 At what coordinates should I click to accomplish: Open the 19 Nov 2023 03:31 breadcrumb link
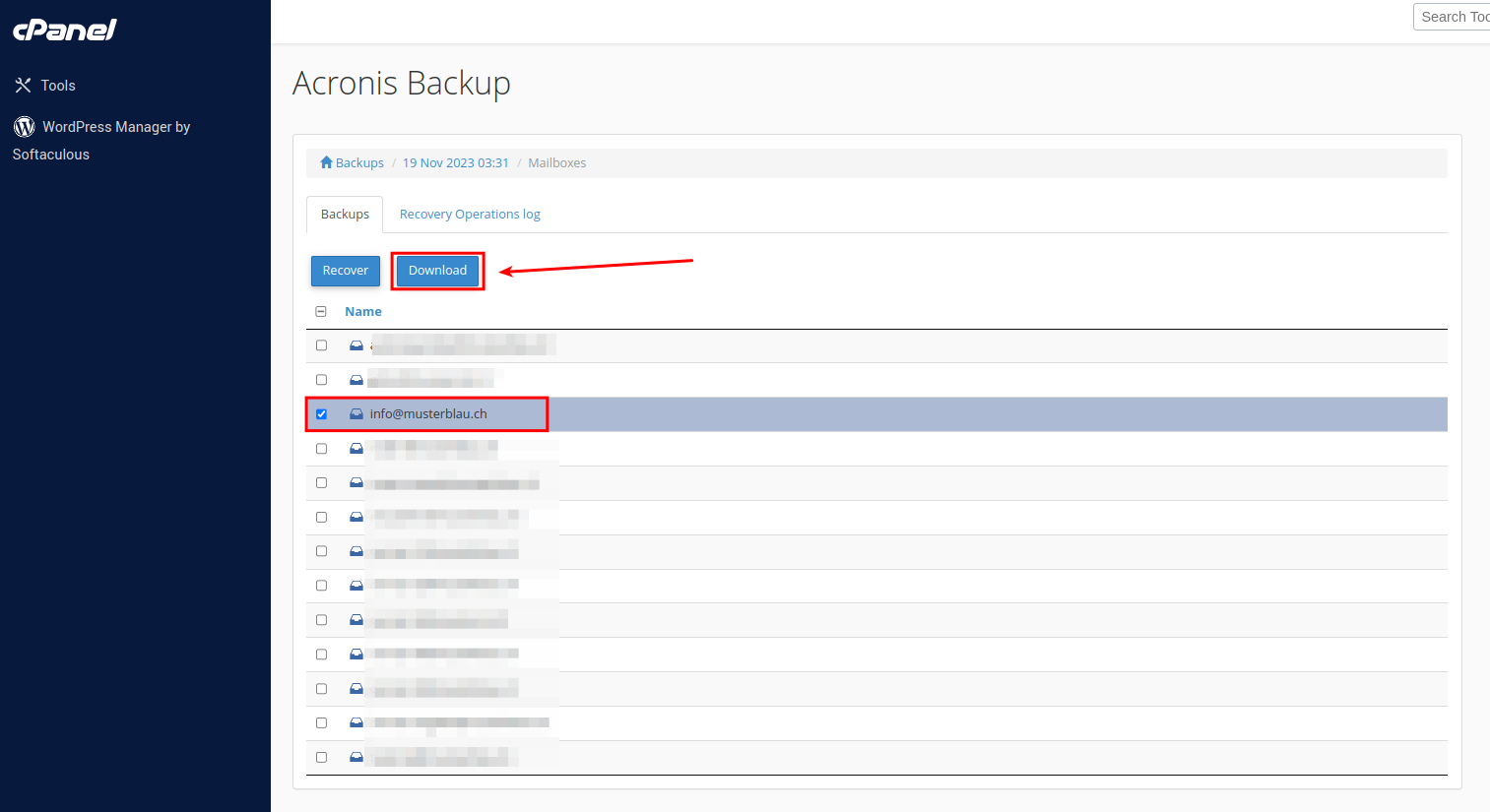click(x=456, y=163)
